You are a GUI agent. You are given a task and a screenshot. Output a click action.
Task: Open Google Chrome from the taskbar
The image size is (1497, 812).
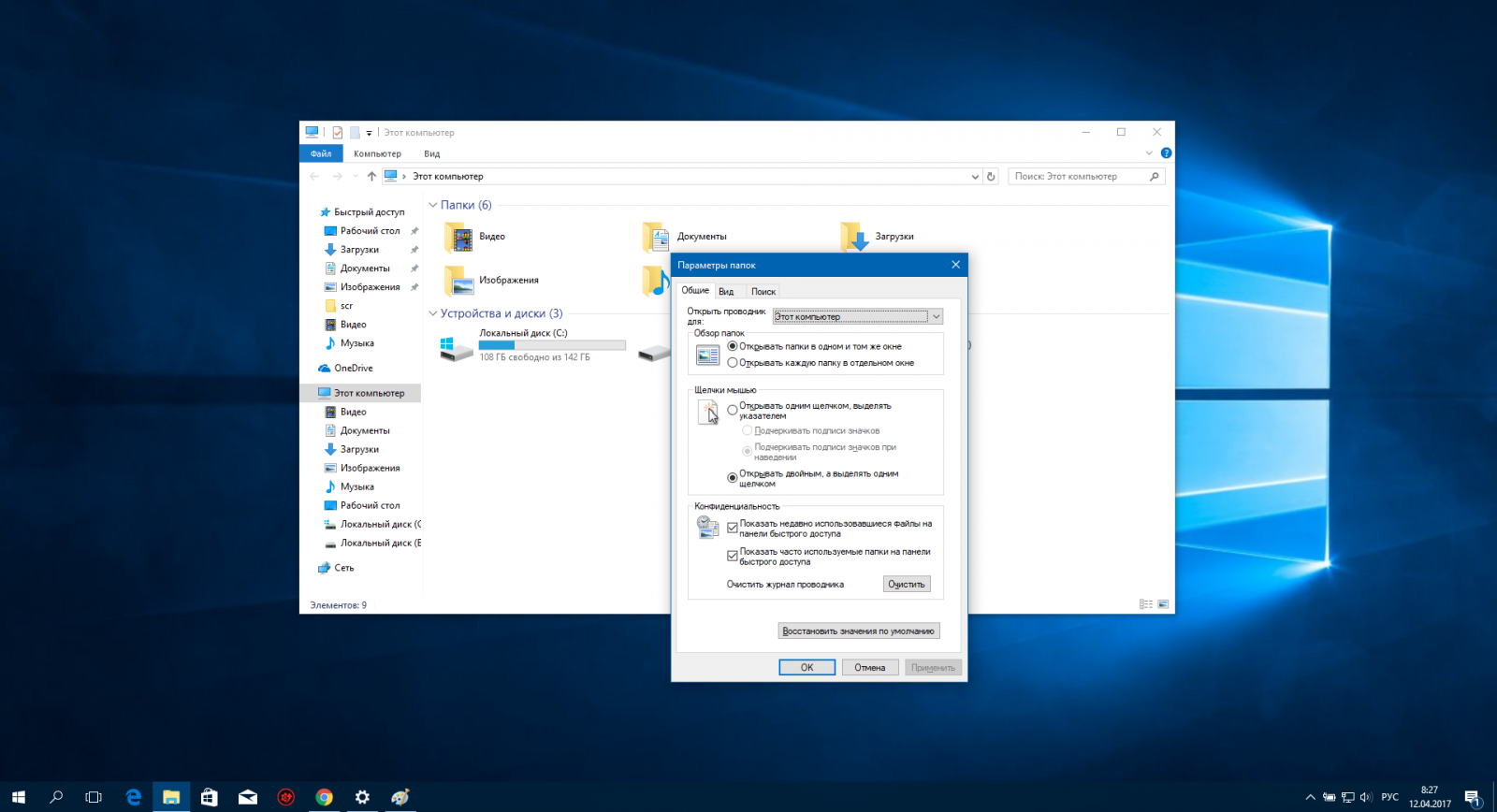324,797
